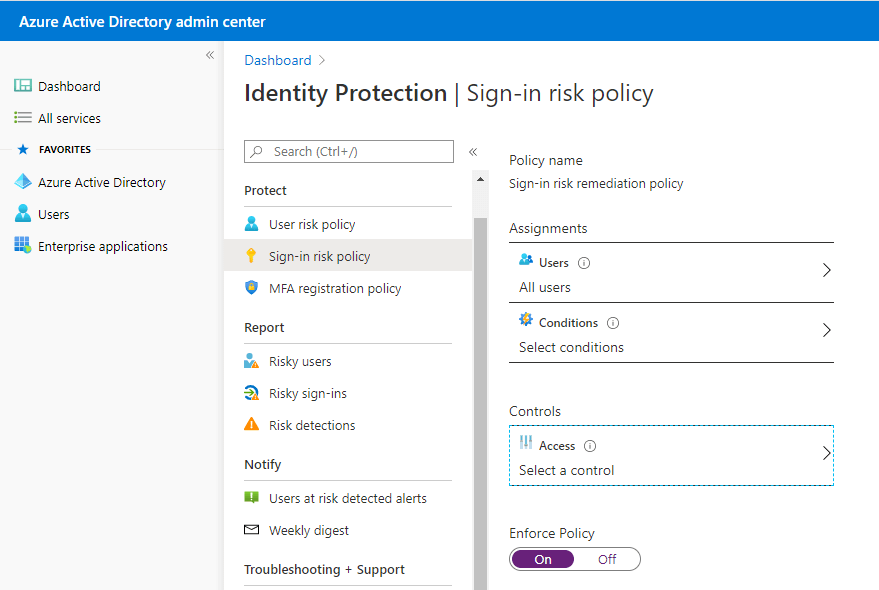Click the Assignments Users group icon

tap(526, 260)
